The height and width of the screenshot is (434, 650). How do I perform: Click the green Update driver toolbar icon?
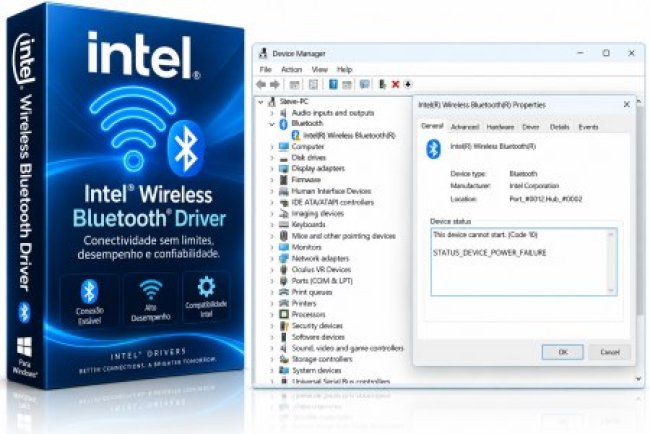click(382, 85)
